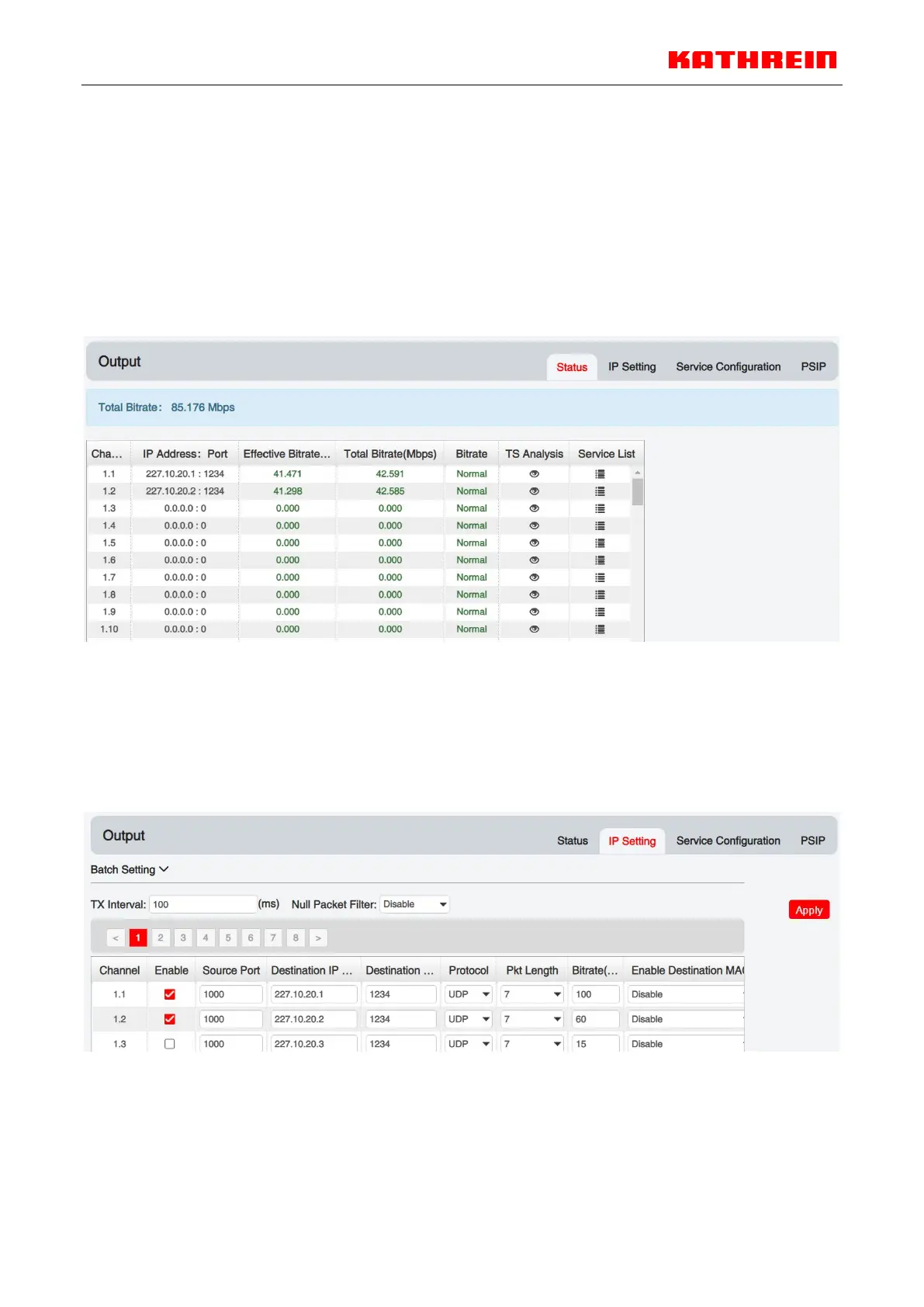The width and height of the screenshot is (924, 1307).
Task: Show Service List for channel 1.7
Action: click(x=600, y=577)
